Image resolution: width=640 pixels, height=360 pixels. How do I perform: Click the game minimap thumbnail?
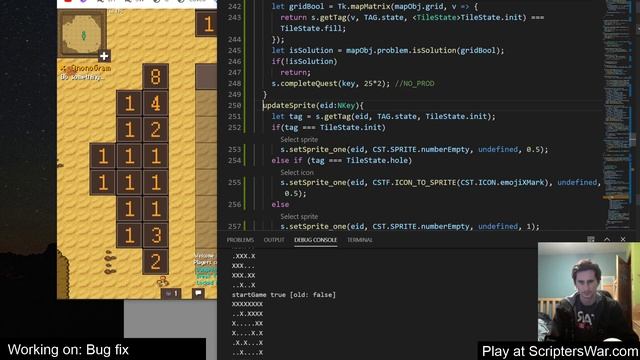coord(82,34)
